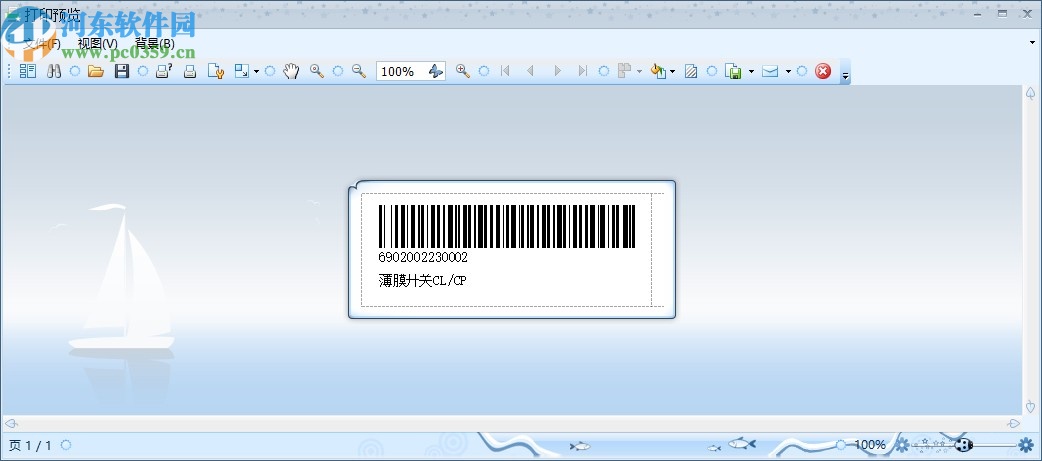Go to previous page arrow
This screenshot has width=1042, height=461.
point(530,71)
